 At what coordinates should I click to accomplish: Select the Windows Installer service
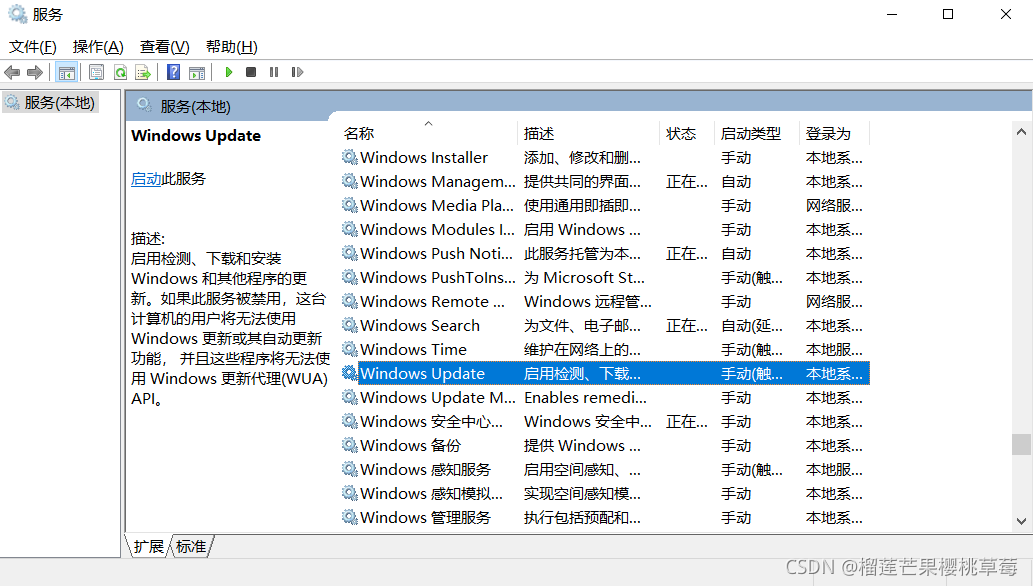tap(424, 158)
